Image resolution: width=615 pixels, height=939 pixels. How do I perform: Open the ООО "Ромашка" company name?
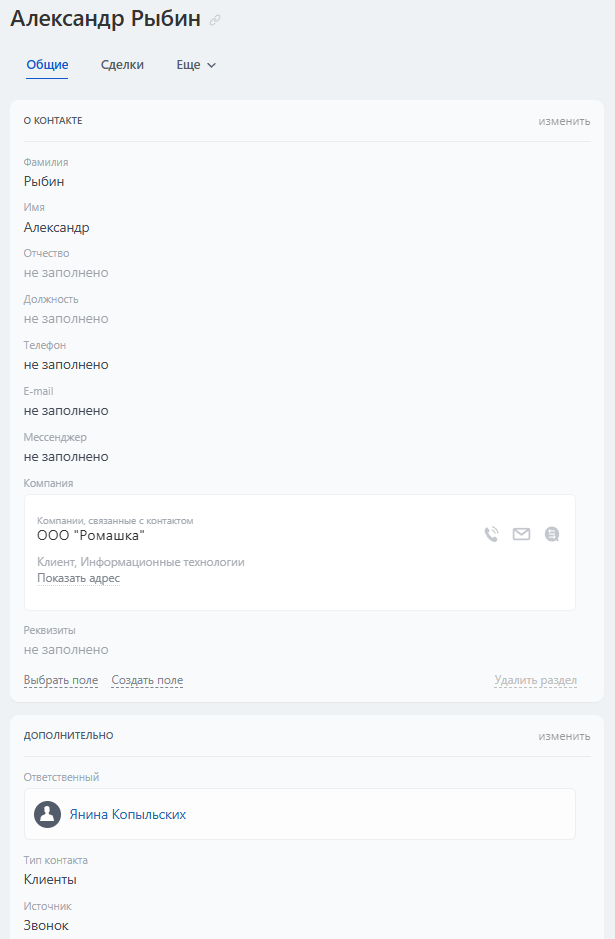pos(91,536)
